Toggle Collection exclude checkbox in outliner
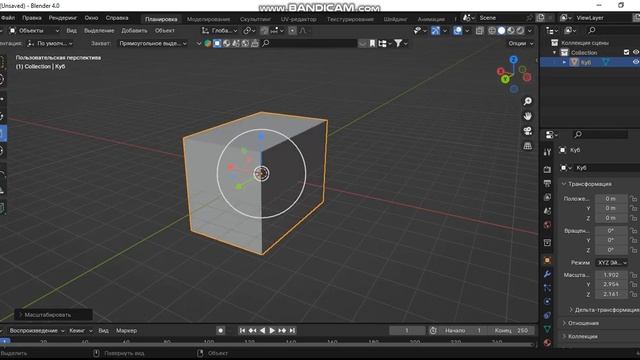Image resolution: width=640 pixels, height=360 pixels. coord(627,52)
